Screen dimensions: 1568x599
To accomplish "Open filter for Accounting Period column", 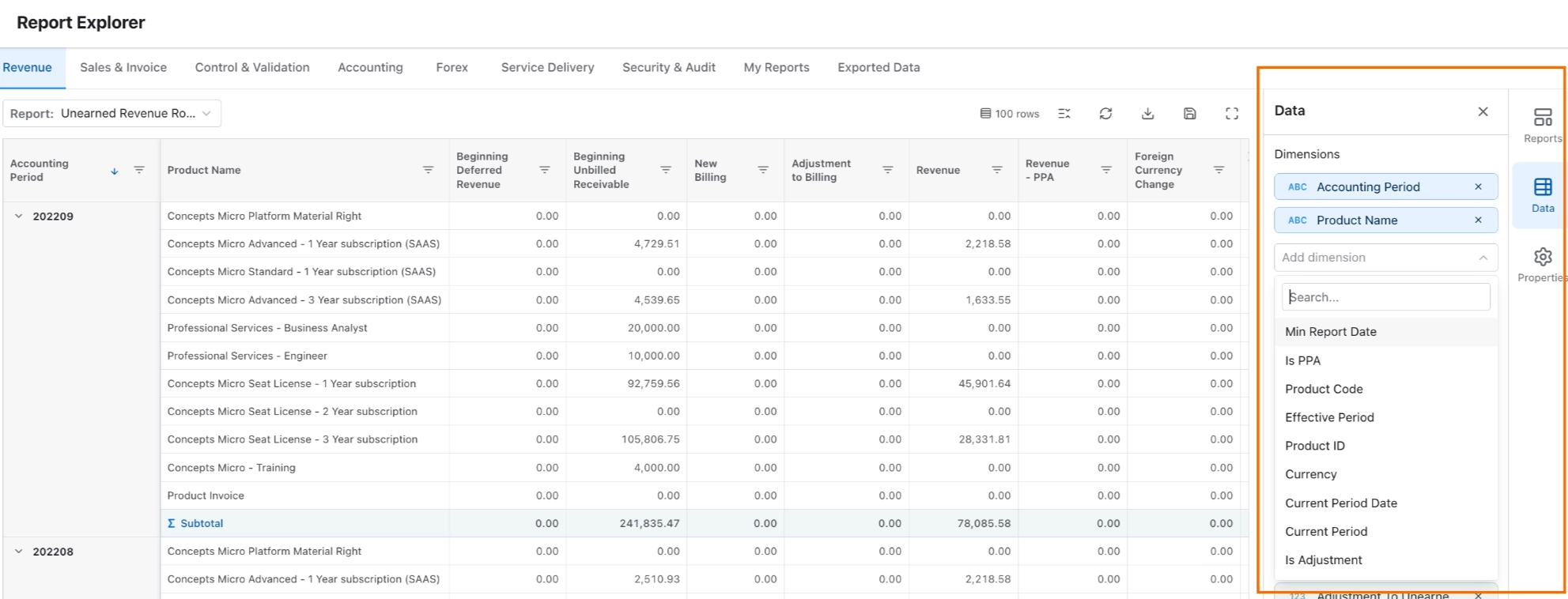I will (x=139, y=170).
